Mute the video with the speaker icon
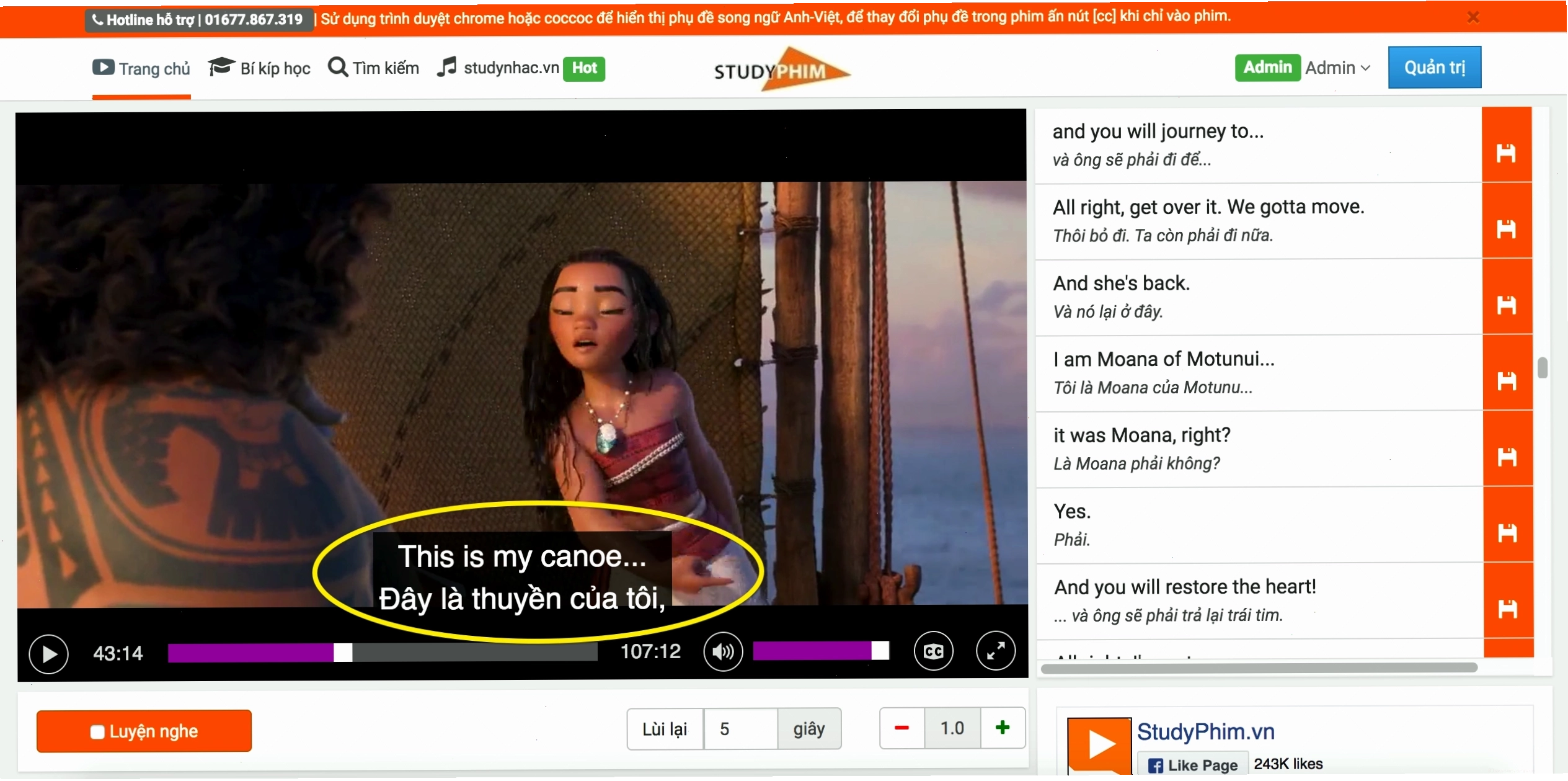The height and width of the screenshot is (781, 1568). click(723, 652)
